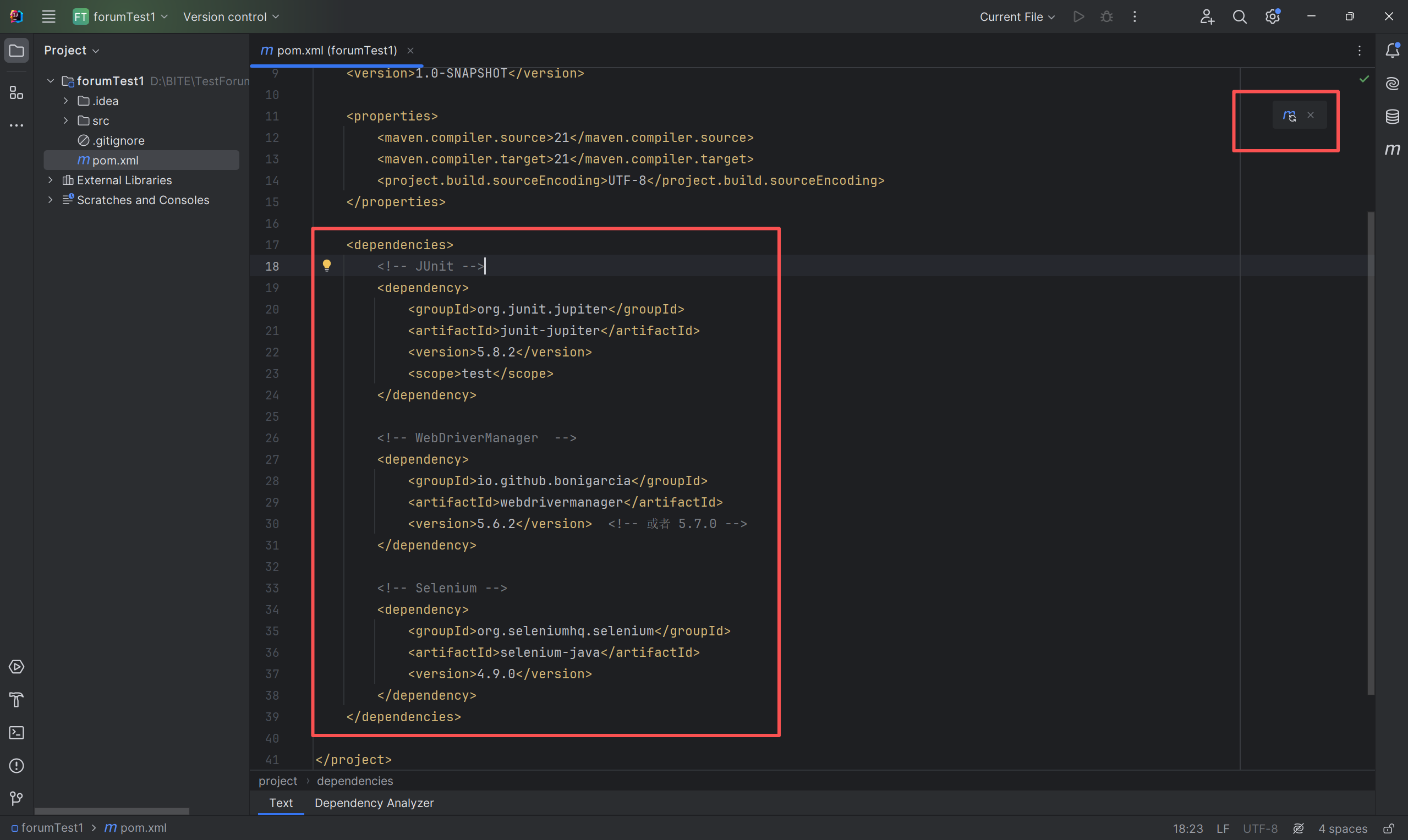Switch to the Dependency Analyzer tab
This screenshot has height=840, width=1408.
(374, 803)
